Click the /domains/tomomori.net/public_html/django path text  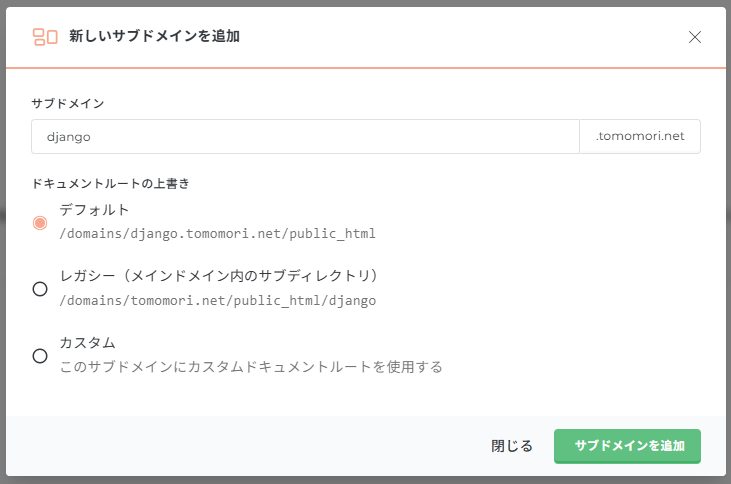click(x=217, y=300)
